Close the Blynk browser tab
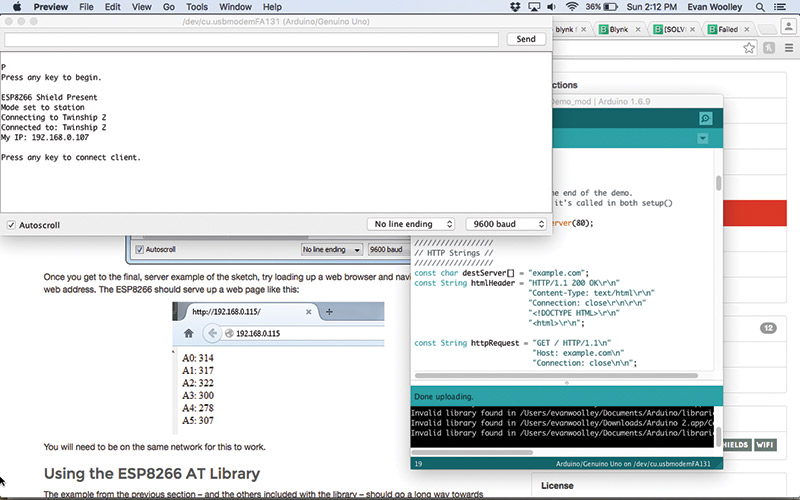800x500 pixels. [x=638, y=30]
